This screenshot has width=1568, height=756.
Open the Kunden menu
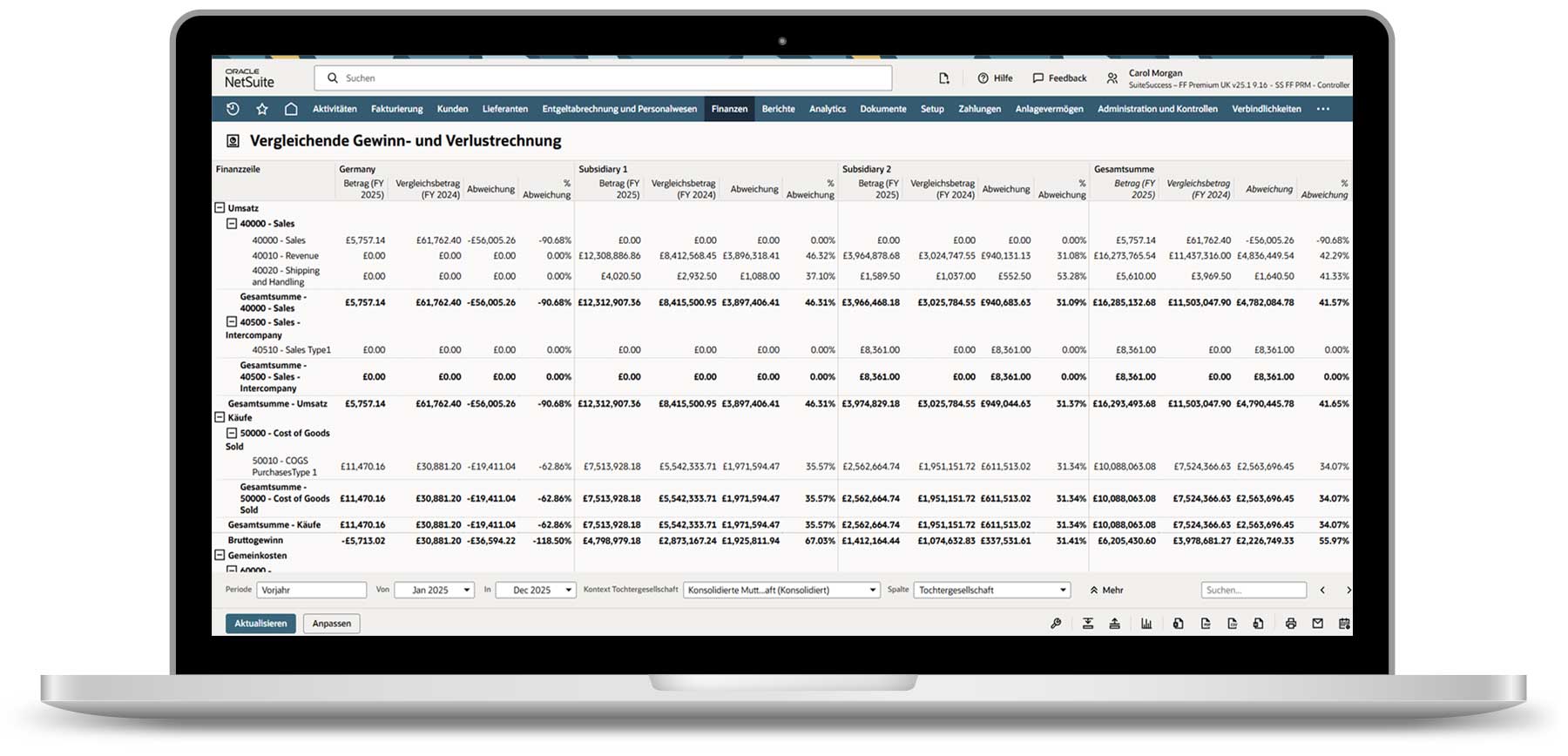pyautogui.click(x=452, y=109)
